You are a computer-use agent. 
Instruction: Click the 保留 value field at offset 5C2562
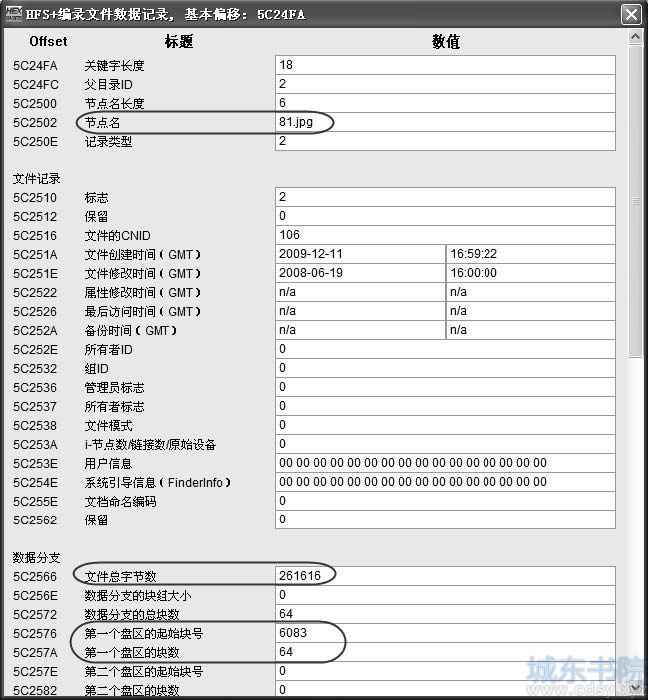click(445, 520)
